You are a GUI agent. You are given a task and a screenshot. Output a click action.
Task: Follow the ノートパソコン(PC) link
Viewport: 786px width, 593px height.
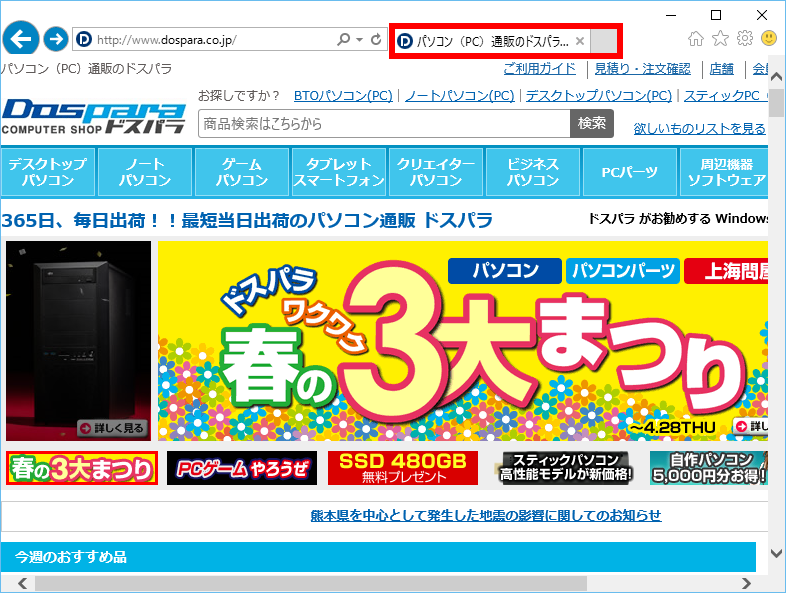(460, 96)
